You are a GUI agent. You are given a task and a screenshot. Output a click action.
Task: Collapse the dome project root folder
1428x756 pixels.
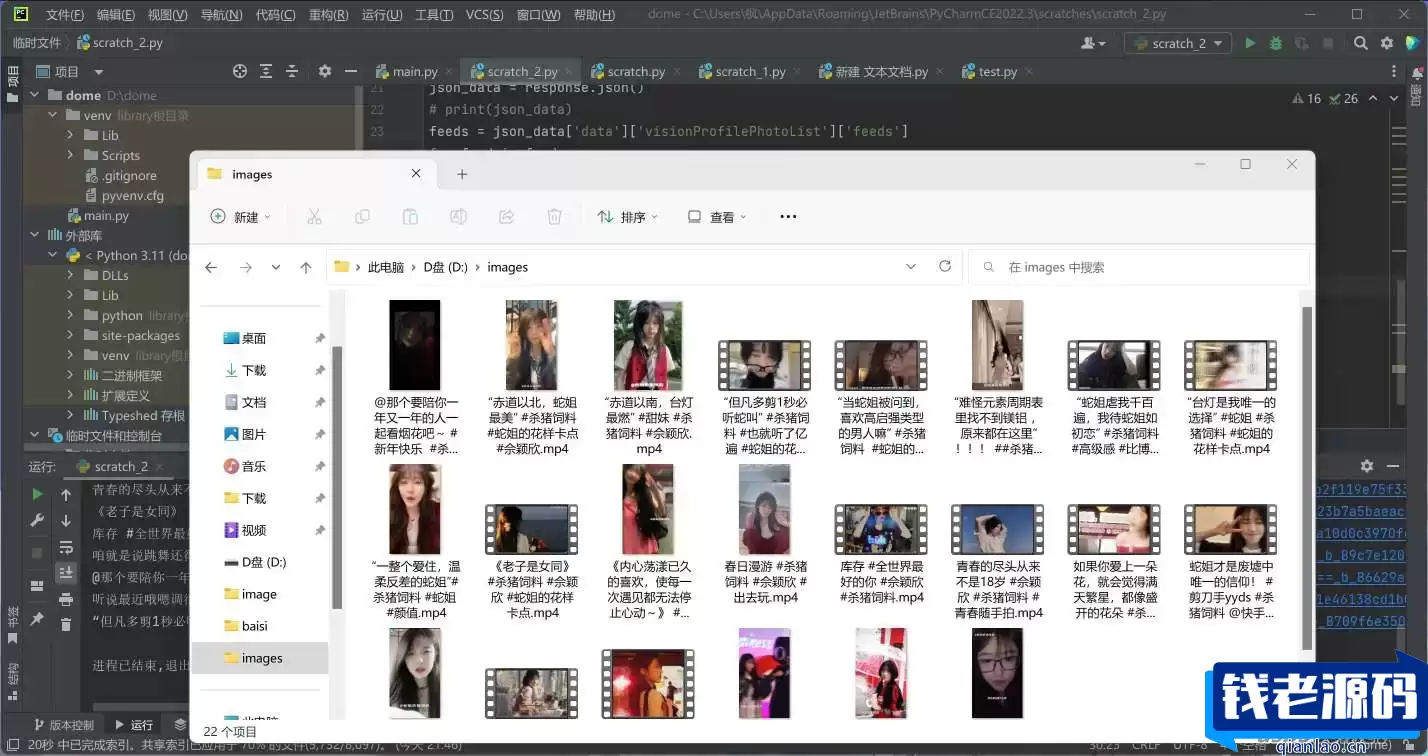click(34, 95)
